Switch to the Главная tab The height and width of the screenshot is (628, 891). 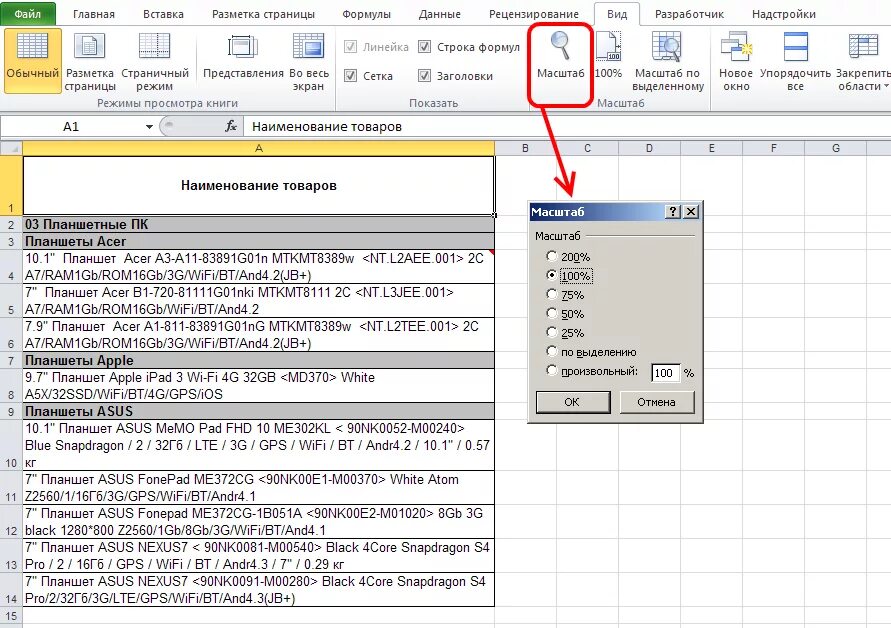pos(94,14)
